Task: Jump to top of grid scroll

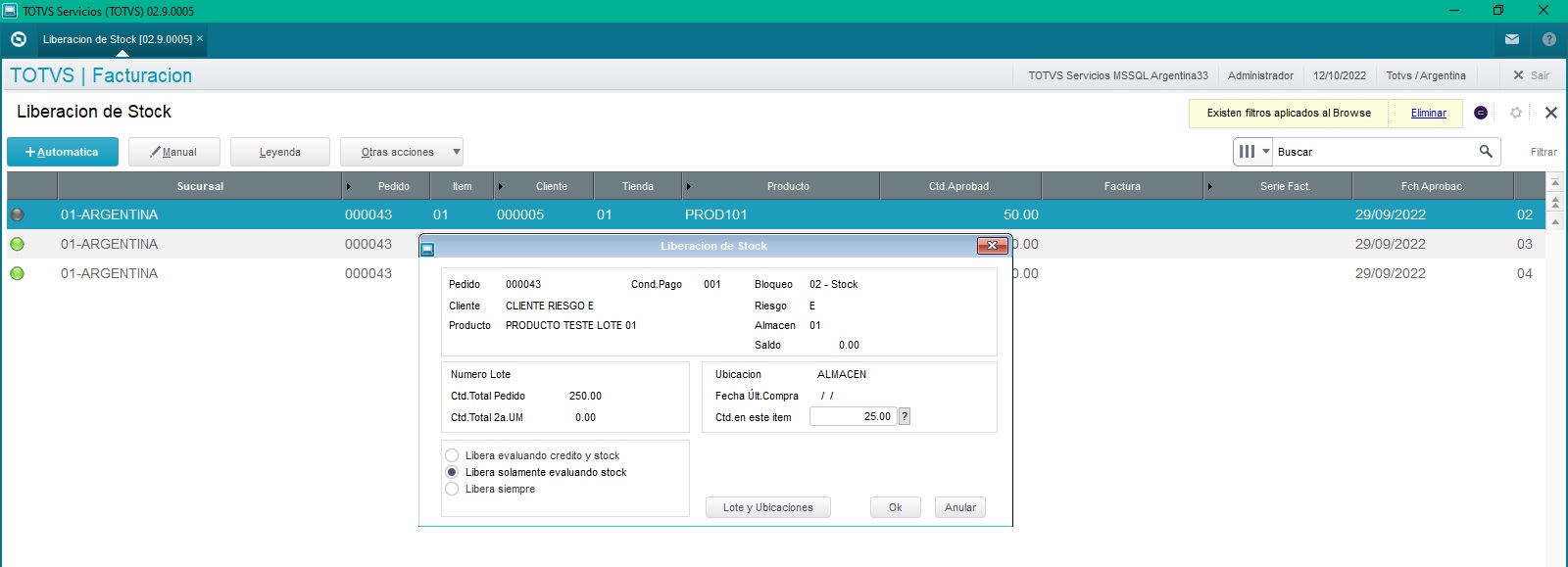Action: (1554, 183)
